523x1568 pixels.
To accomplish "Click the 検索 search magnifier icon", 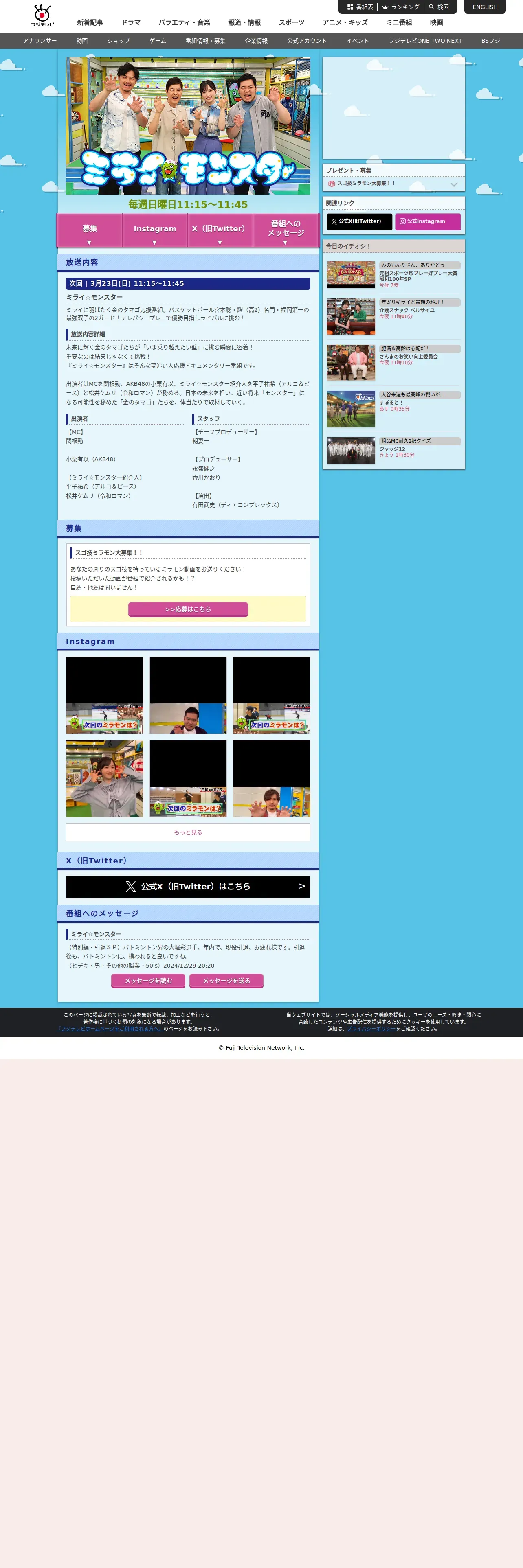I will [438, 7].
